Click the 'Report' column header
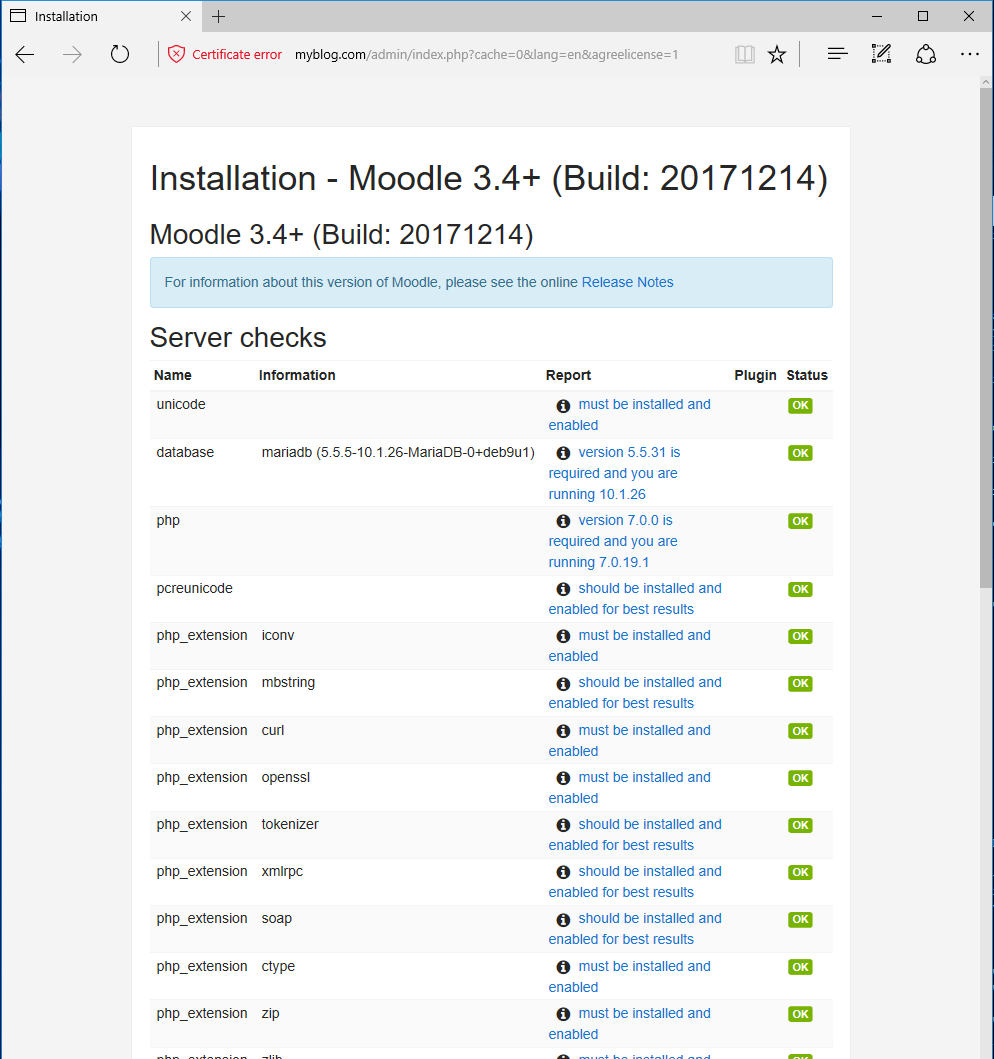 coord(569,376)
